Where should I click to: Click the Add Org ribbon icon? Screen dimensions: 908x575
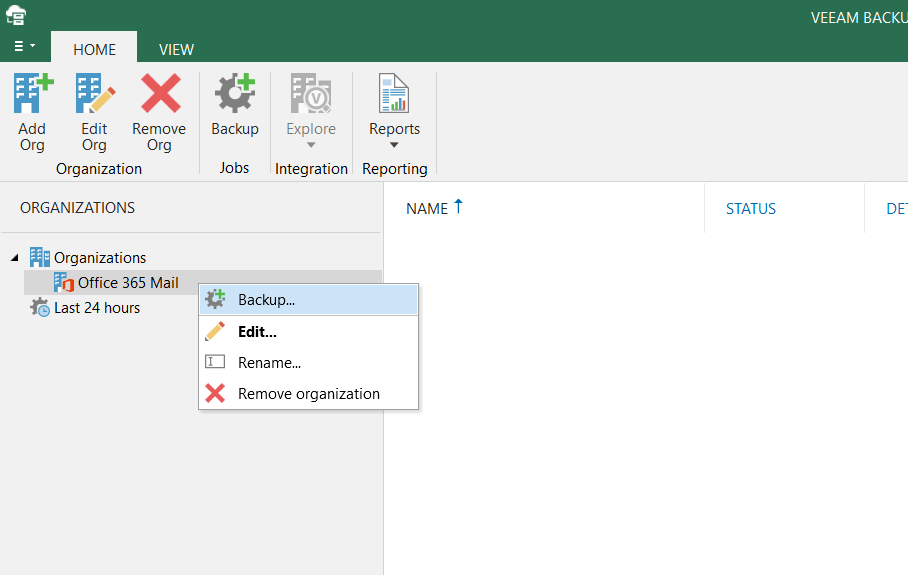(32, 95)
